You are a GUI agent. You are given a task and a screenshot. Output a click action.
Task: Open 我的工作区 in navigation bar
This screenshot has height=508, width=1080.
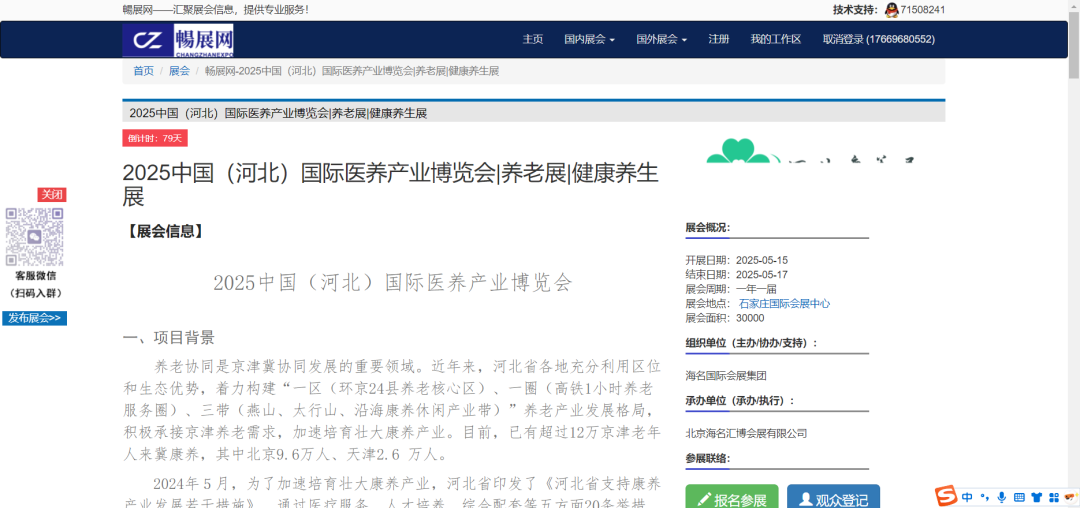775,40
